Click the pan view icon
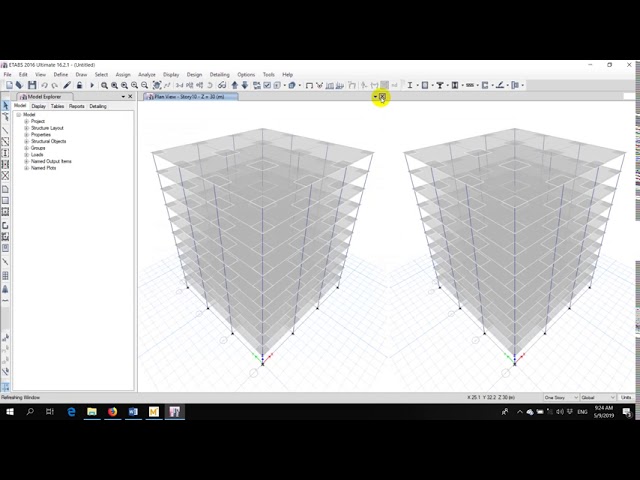This screenshot has width=640, height=480. (x=157, y=85)
